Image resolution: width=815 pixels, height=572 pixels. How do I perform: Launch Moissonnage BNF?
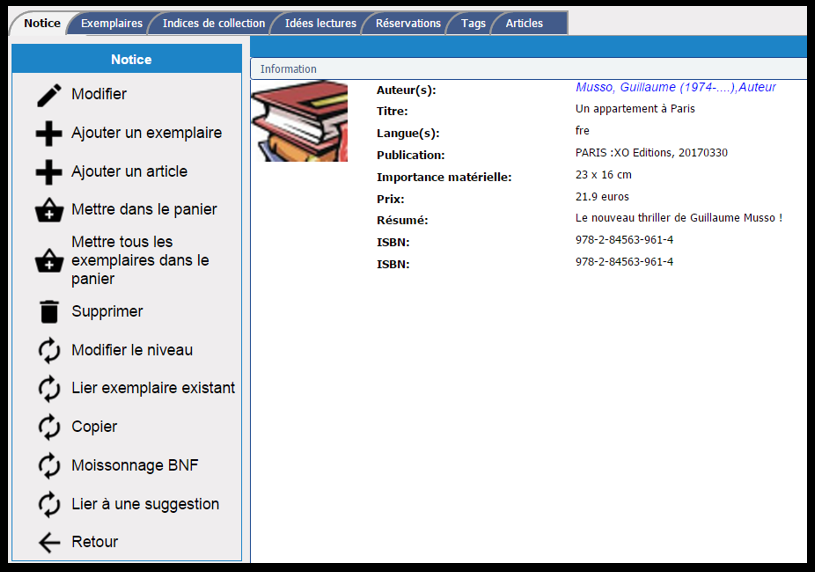135,465
